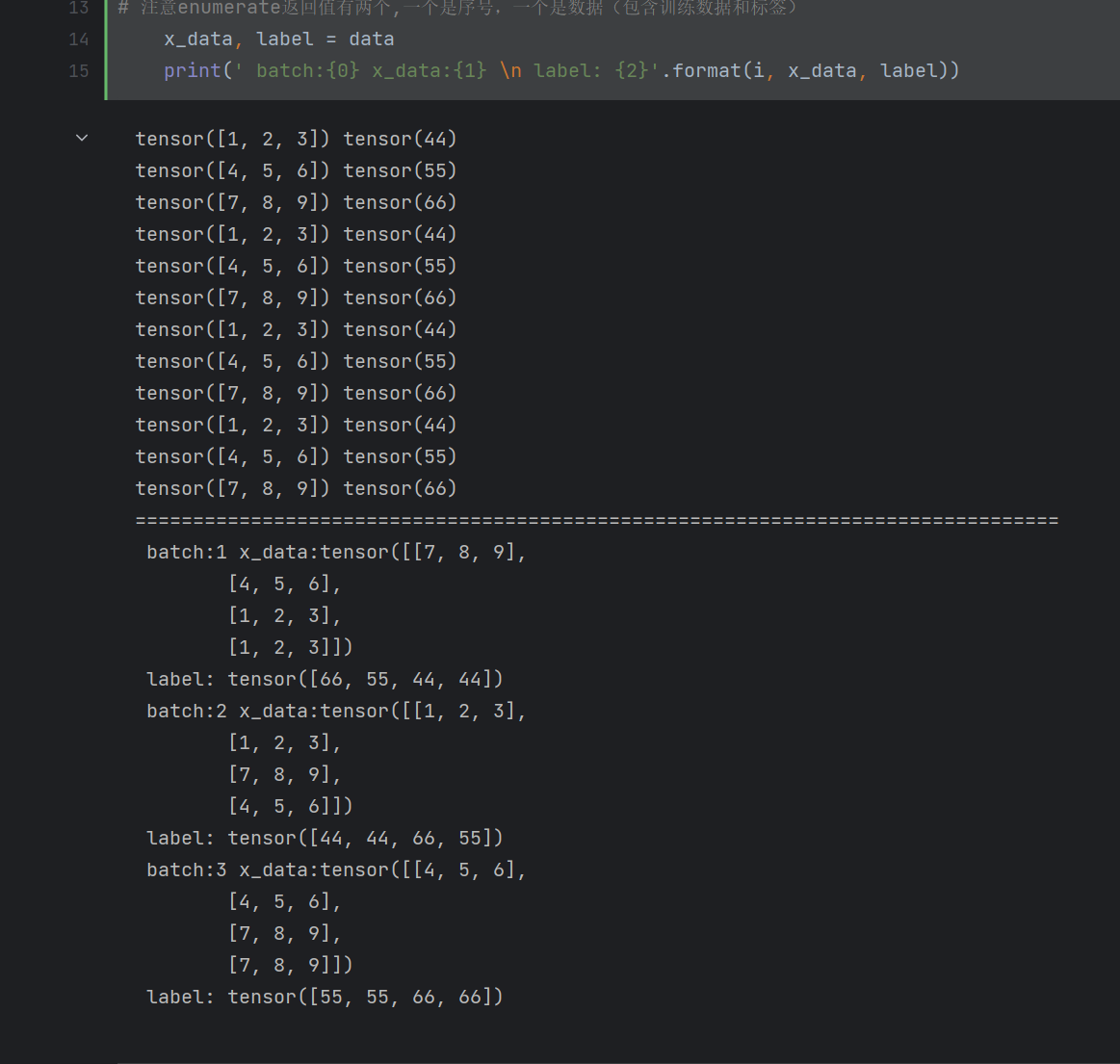Click the batch:3 x_data output line

click(x=336, y=870)
